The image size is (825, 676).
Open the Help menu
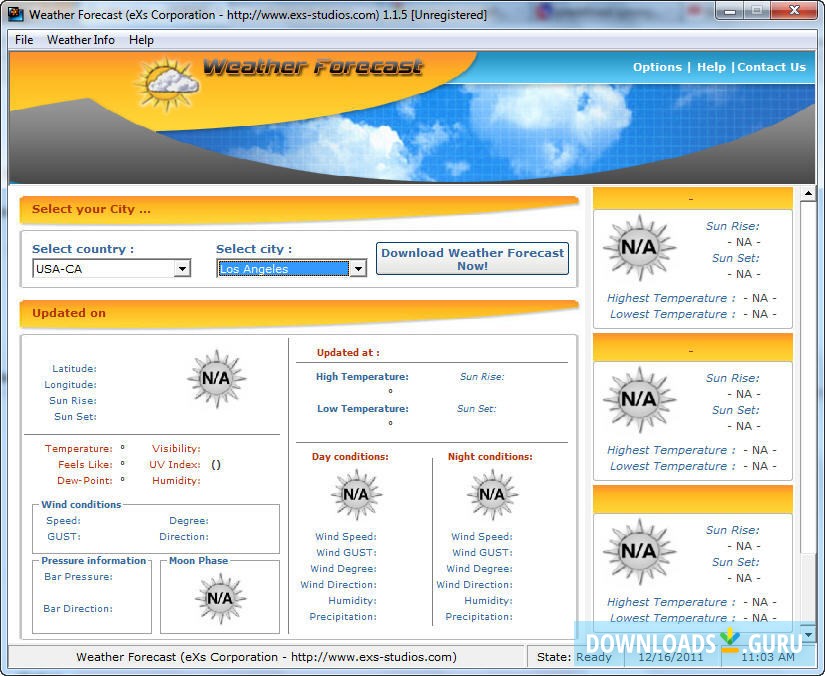(141, 40)
